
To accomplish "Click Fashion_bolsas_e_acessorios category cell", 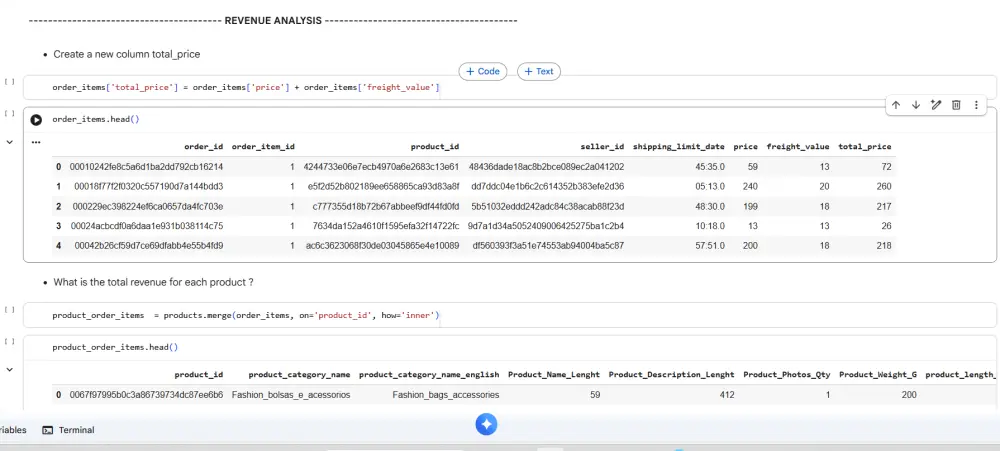I will (291, 396).
